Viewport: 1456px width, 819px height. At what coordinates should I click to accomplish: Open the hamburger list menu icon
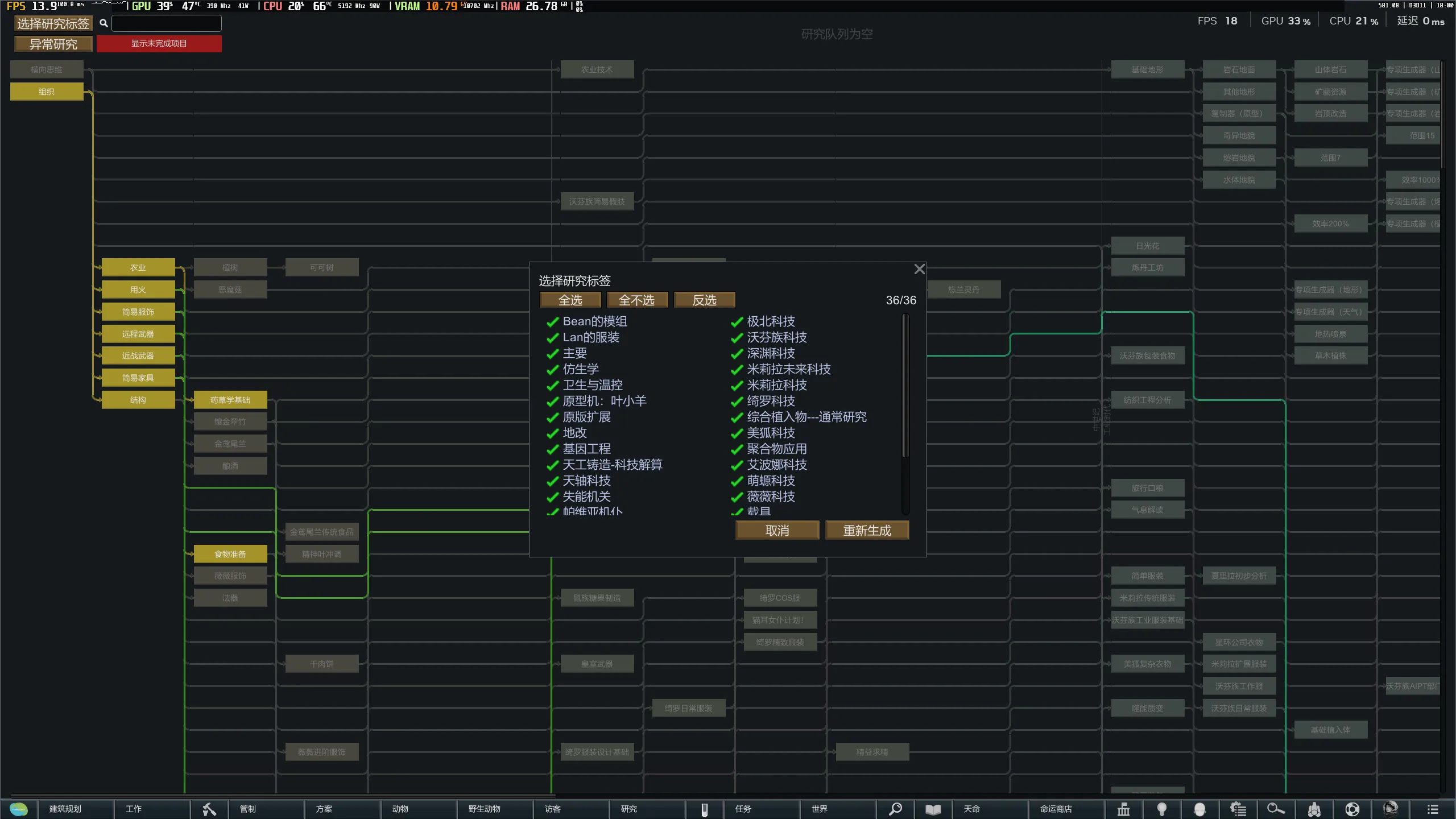tap(1433, 809)
